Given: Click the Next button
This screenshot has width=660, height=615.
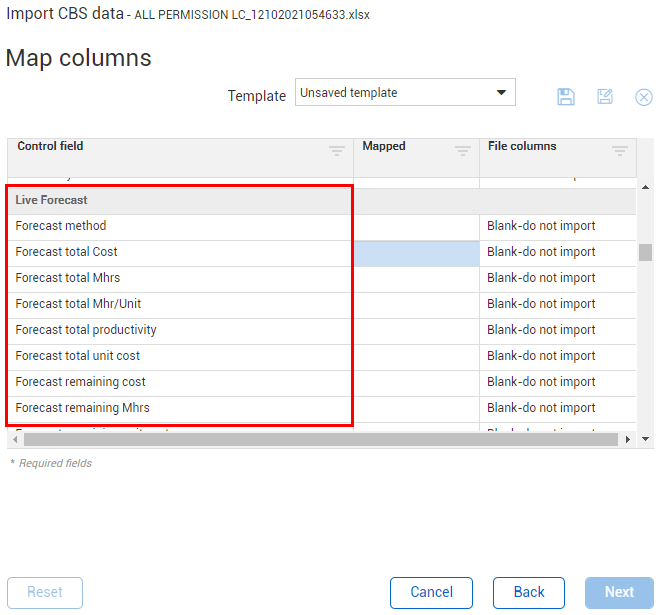Looking at the screenshot, I should 619,592.
